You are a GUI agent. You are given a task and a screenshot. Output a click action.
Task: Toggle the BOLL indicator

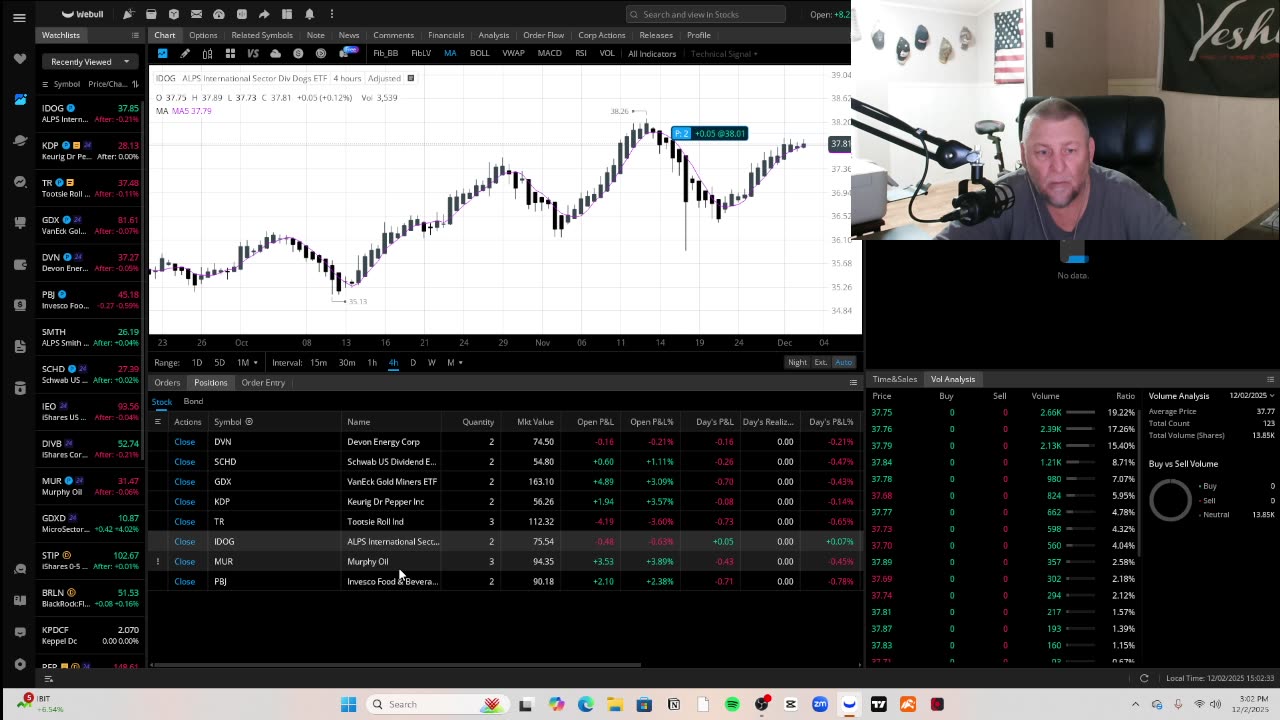pyautogui.click(x=479, y=53)
